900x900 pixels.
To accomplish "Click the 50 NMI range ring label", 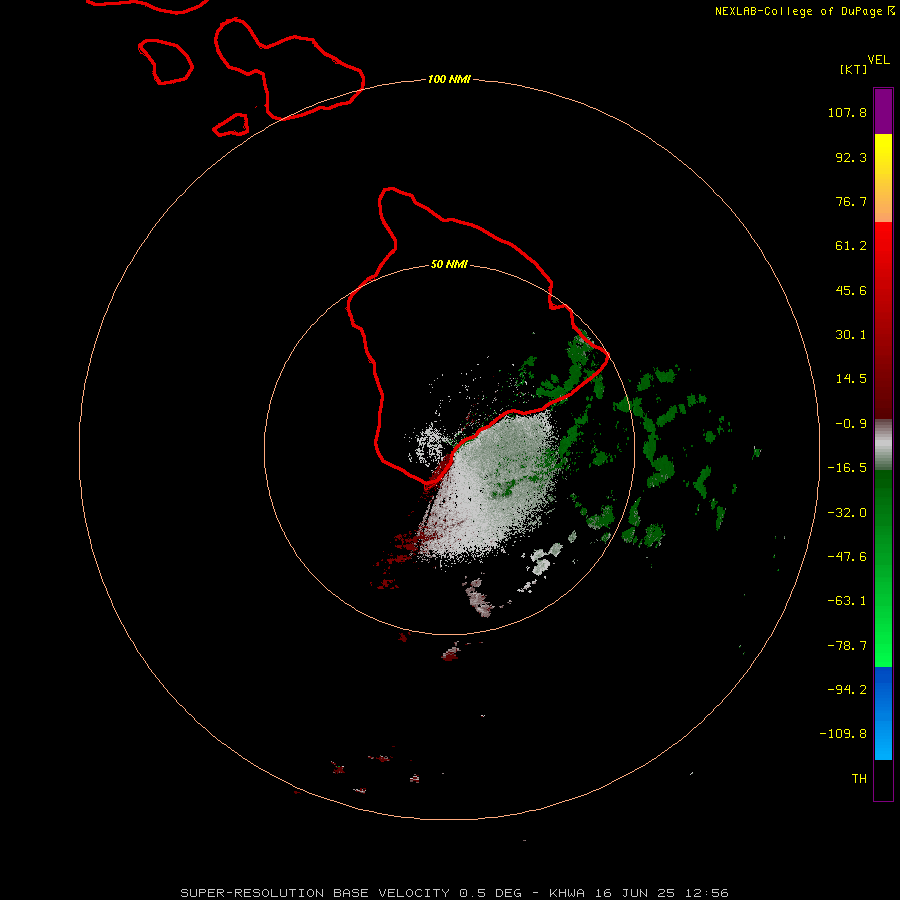I will tap(449, 264).
